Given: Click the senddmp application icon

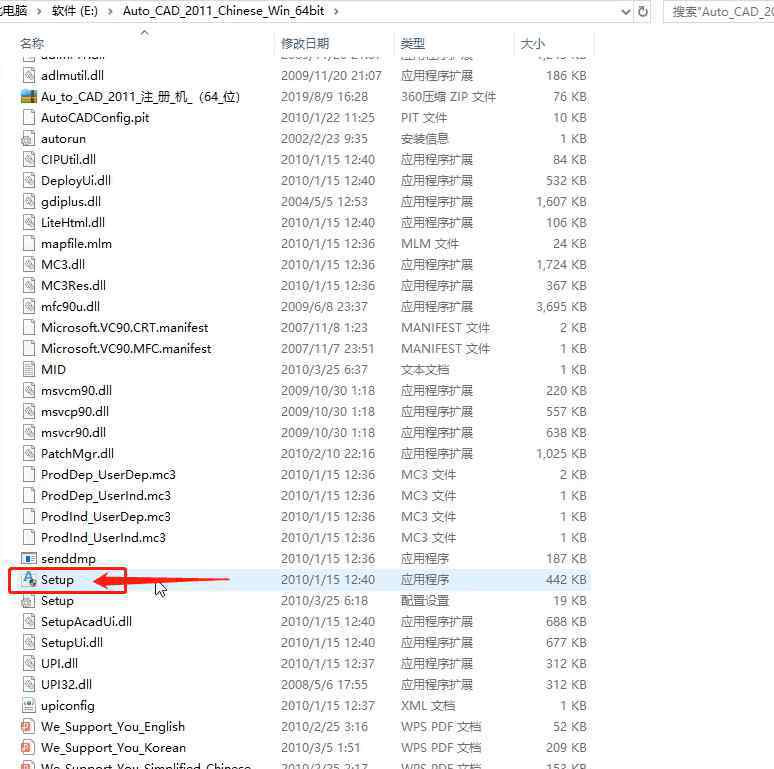Looking at the screenshot, I should tap(29, 559).
